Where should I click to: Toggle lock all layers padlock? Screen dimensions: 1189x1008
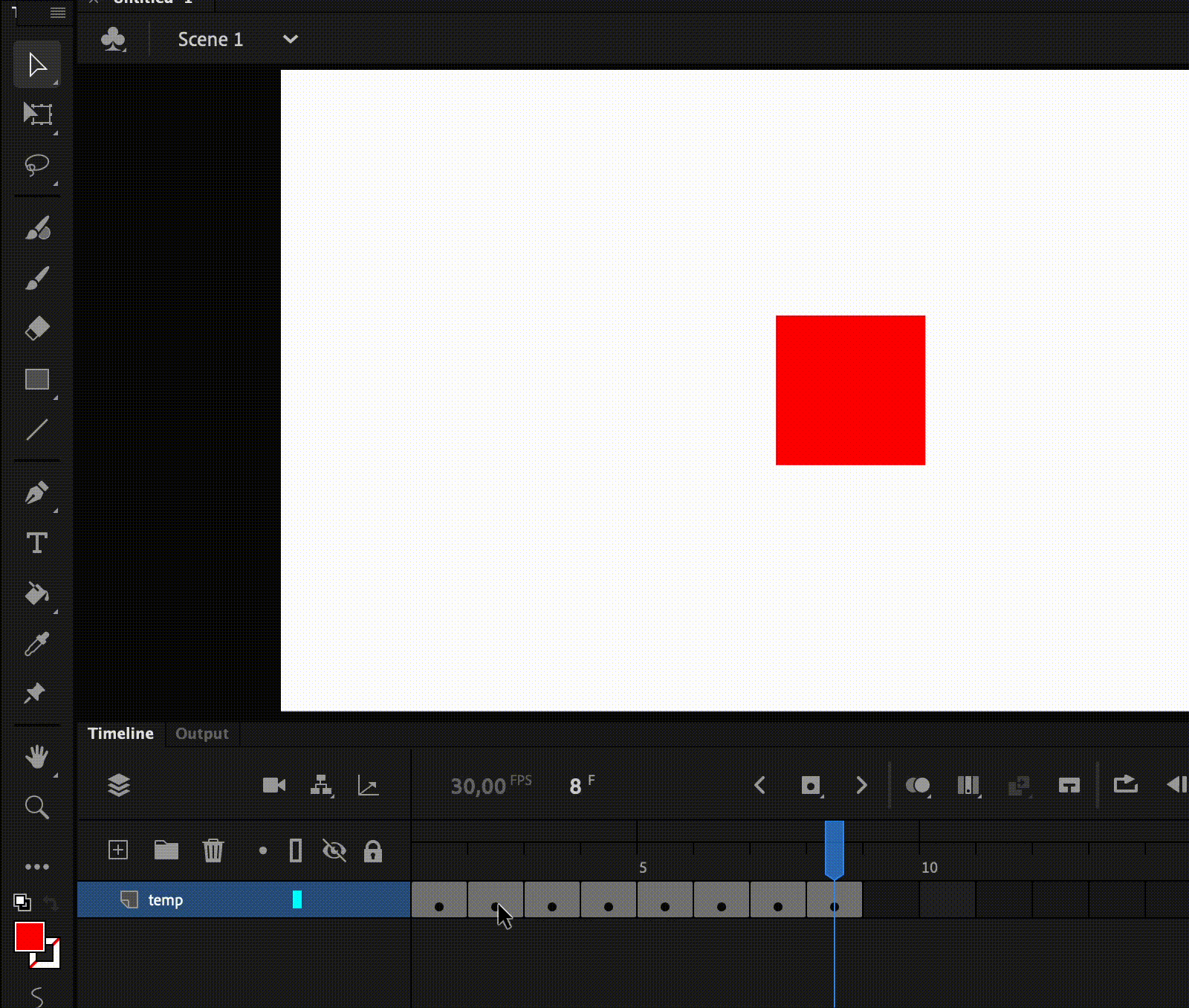click(373, 850)
